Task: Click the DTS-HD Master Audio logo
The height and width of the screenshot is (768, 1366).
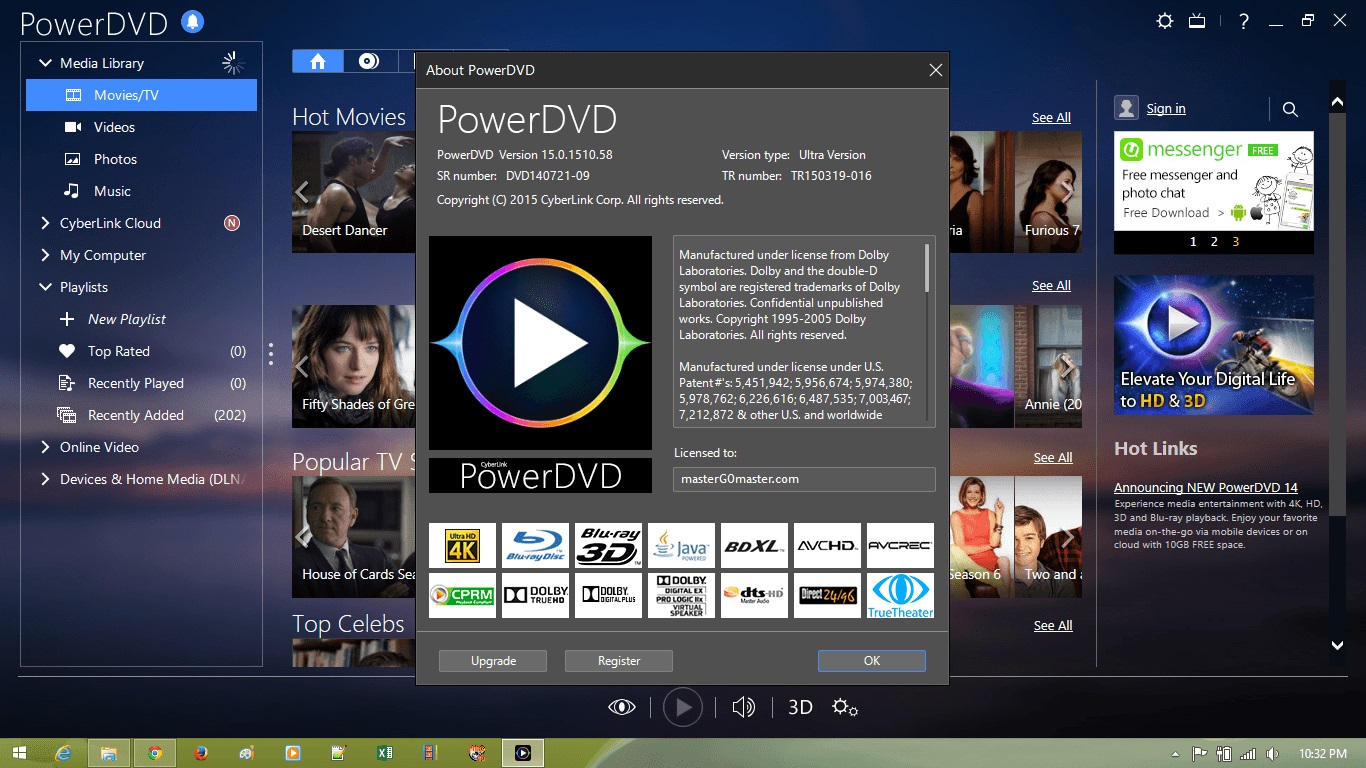Action: [x=754, y=595]
